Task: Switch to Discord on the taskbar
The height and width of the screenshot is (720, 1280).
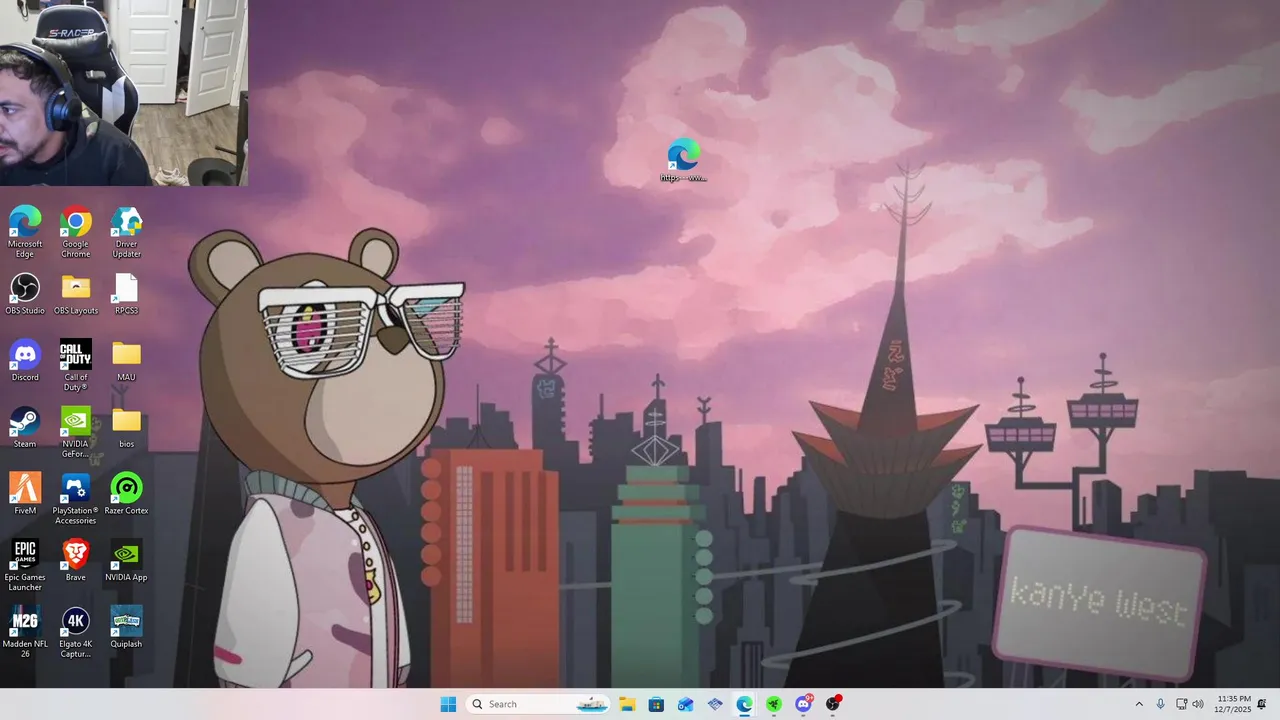Action: point(804,704)
